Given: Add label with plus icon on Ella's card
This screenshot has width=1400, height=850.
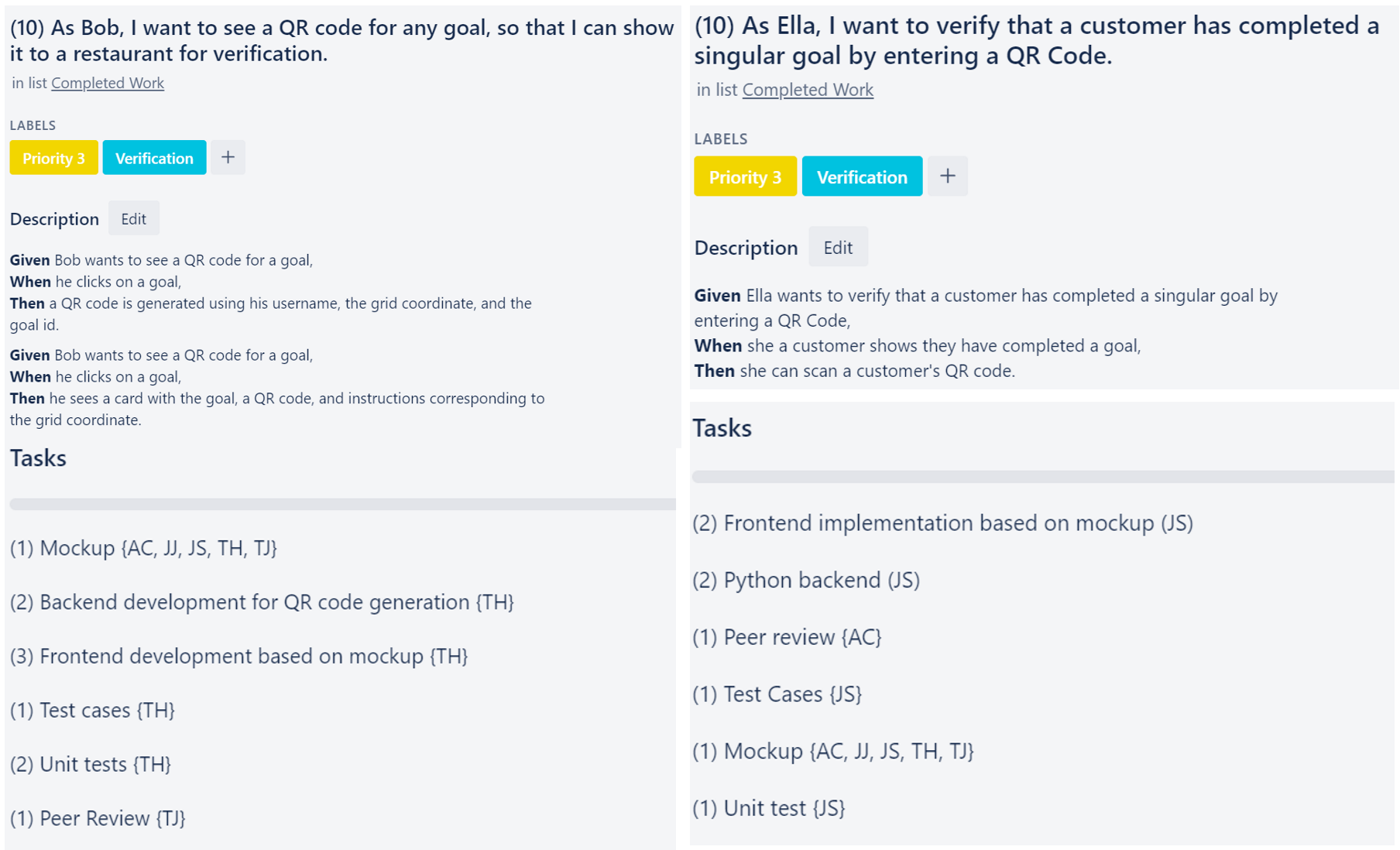Looking at the screenshot, I should point(948,176).
